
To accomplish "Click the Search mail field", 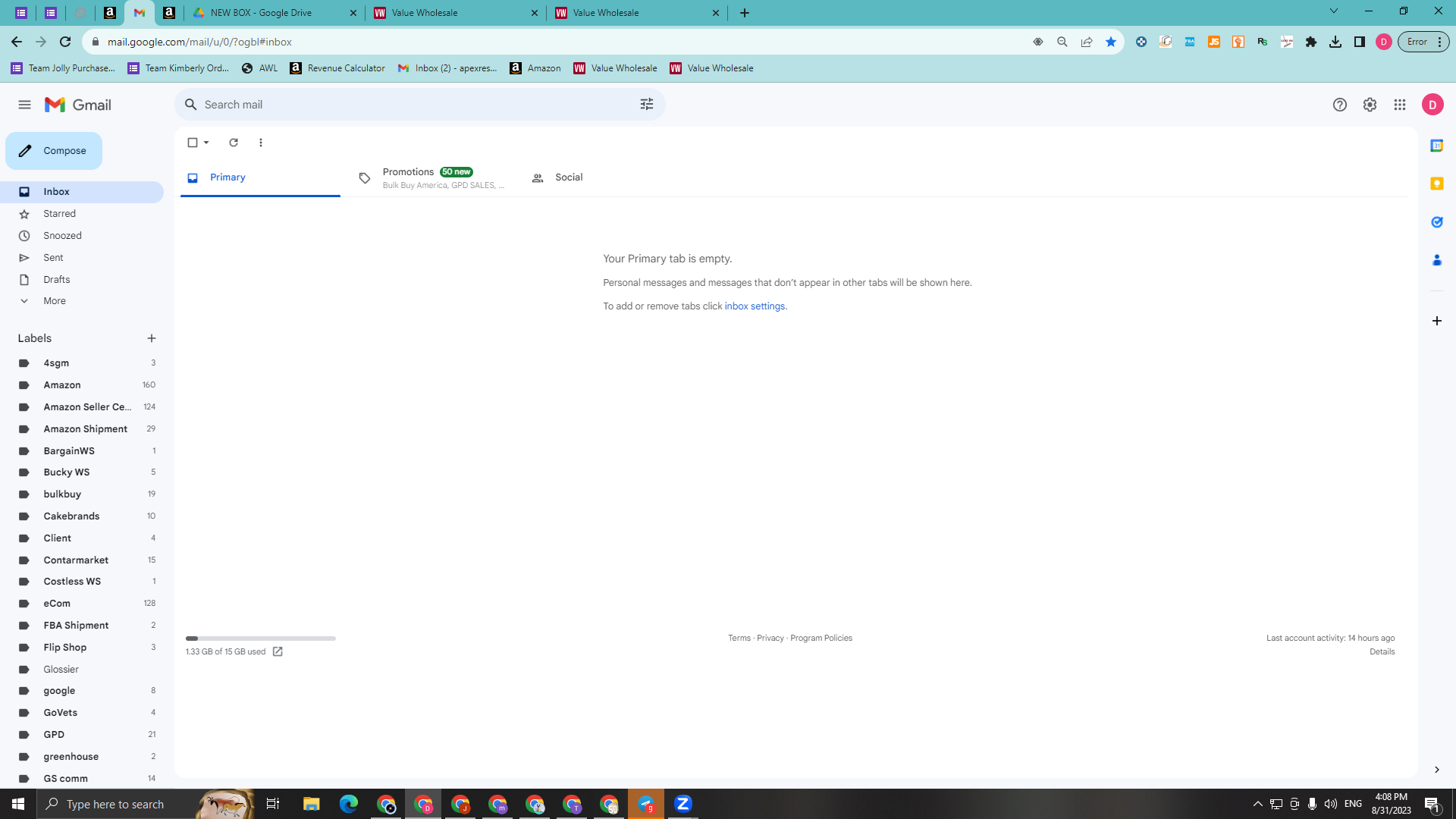I will pyautogui.click(x=420, y=105).
